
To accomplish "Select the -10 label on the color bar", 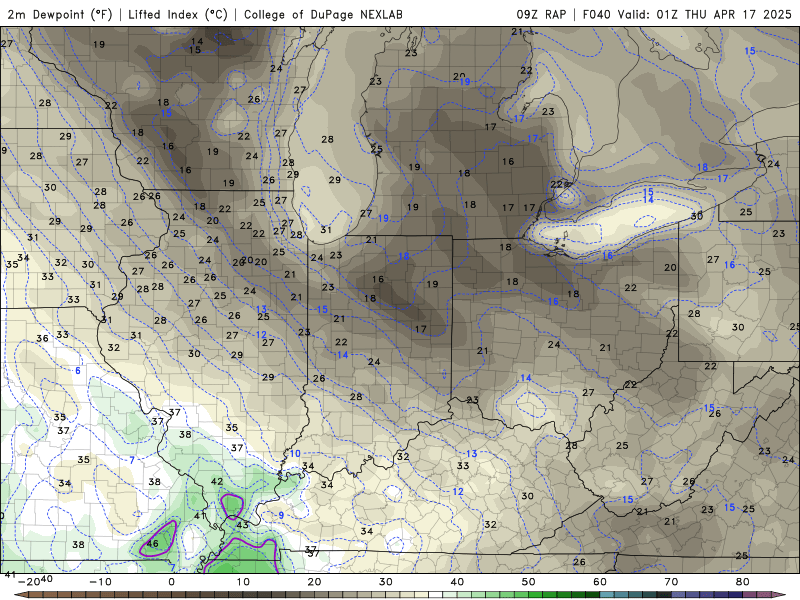I will point(100,582).
